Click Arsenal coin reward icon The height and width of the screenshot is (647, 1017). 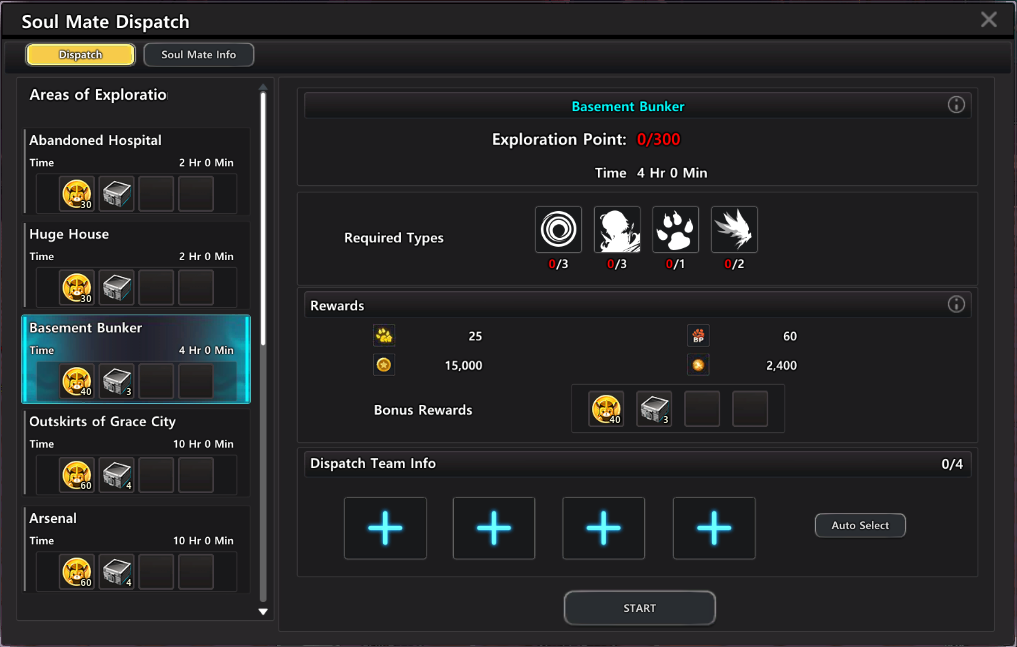coord(77,571)
